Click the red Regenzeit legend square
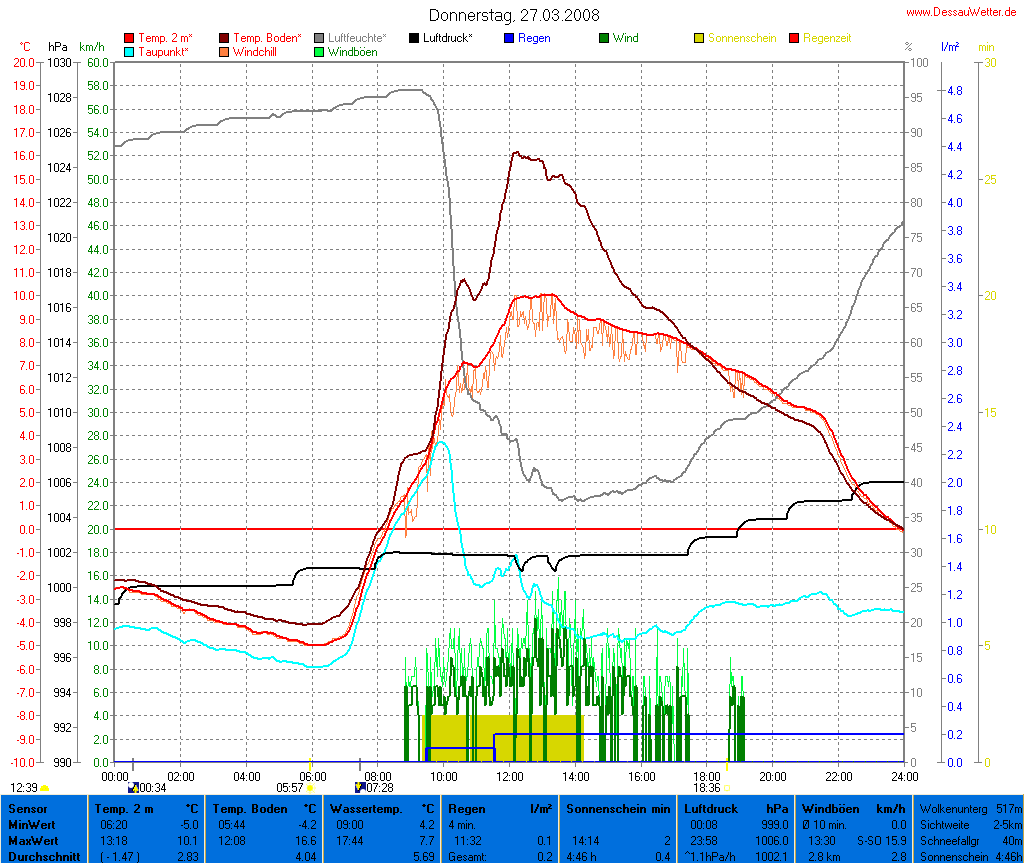This screenshot has width=1024, height=863. click(795, 38)
